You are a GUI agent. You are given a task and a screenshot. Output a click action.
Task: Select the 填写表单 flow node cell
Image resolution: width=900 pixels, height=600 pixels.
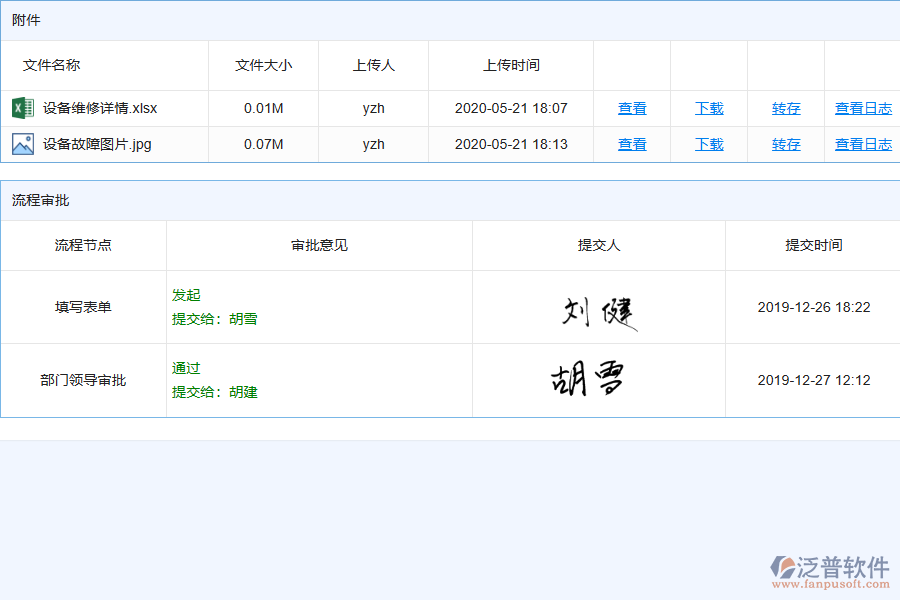tap(83, 307)
